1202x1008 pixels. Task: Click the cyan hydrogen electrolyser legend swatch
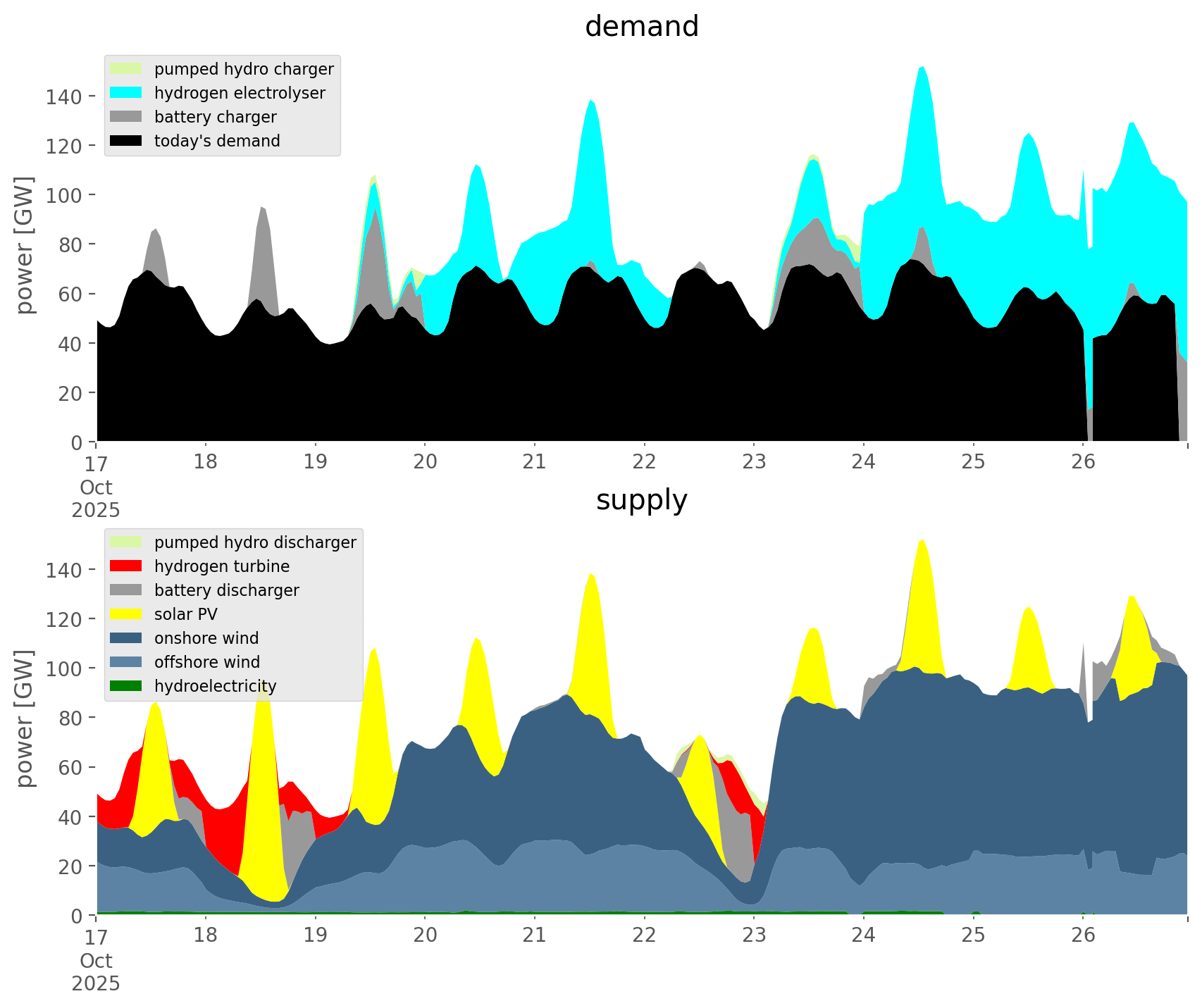tap(126, 93)
